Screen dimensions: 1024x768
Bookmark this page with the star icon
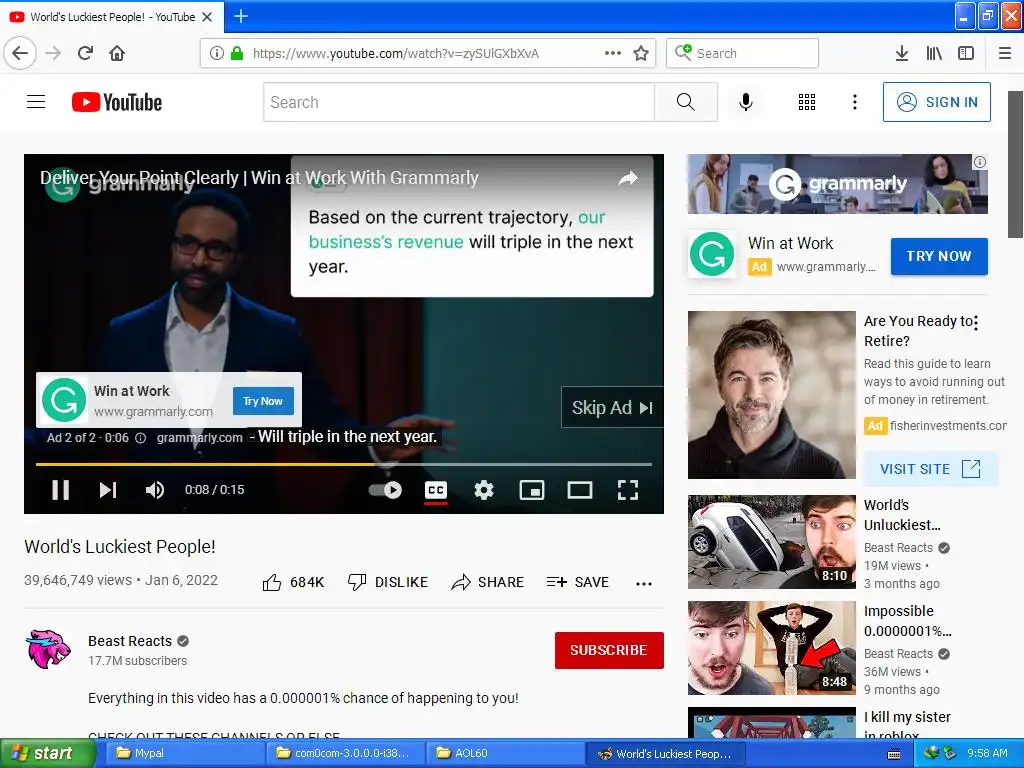(641, 53)
